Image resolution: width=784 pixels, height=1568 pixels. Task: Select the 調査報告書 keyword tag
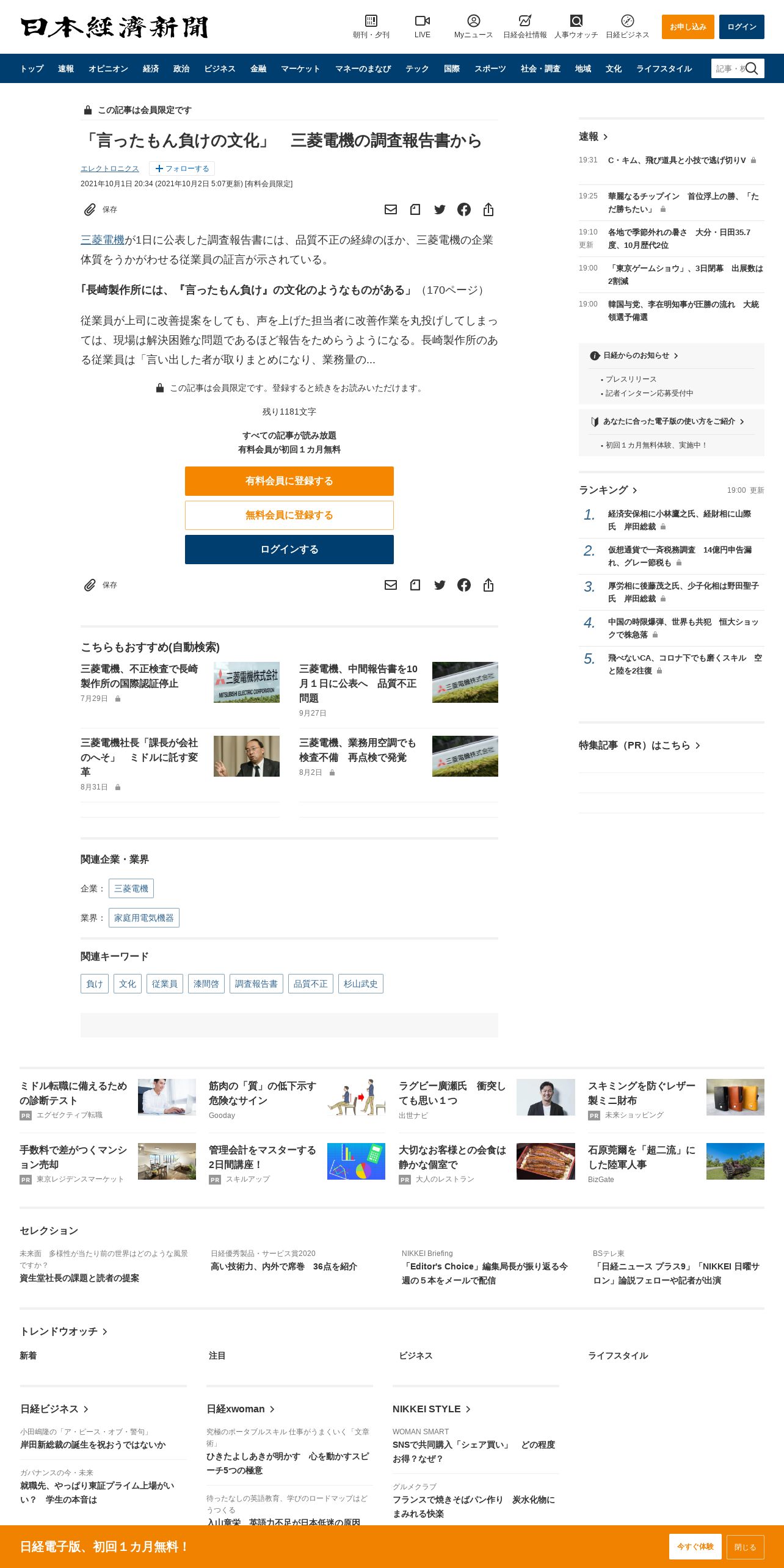click(256, 984)
